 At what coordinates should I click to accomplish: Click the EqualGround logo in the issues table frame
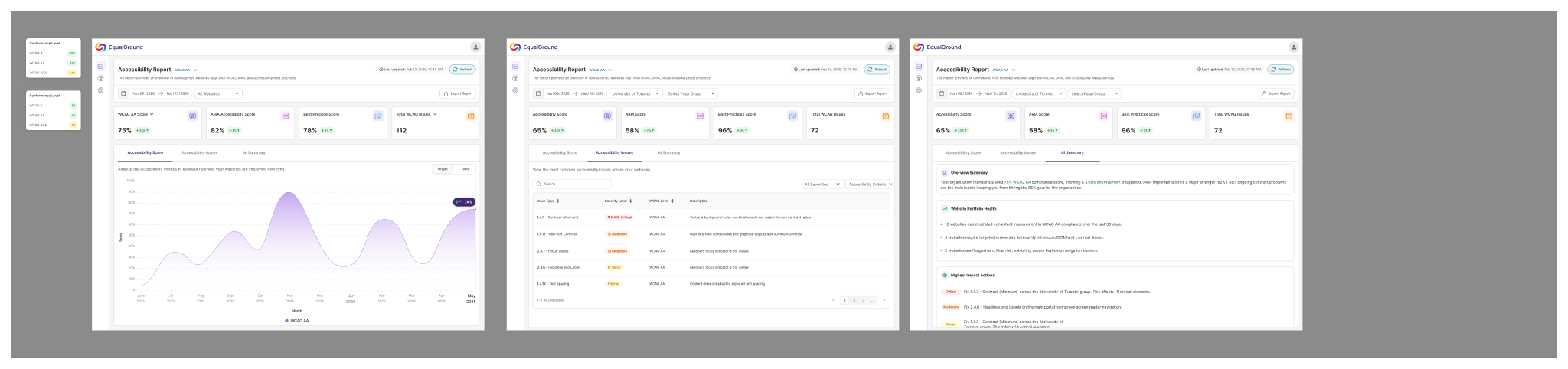pyautogui.click(x=534, y=47)
